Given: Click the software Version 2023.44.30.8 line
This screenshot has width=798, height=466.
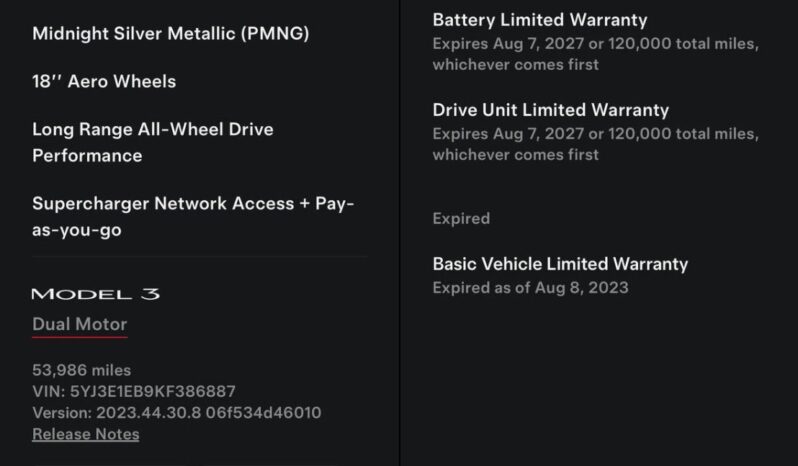Looking at the screenshot, I should coord(176,412).
